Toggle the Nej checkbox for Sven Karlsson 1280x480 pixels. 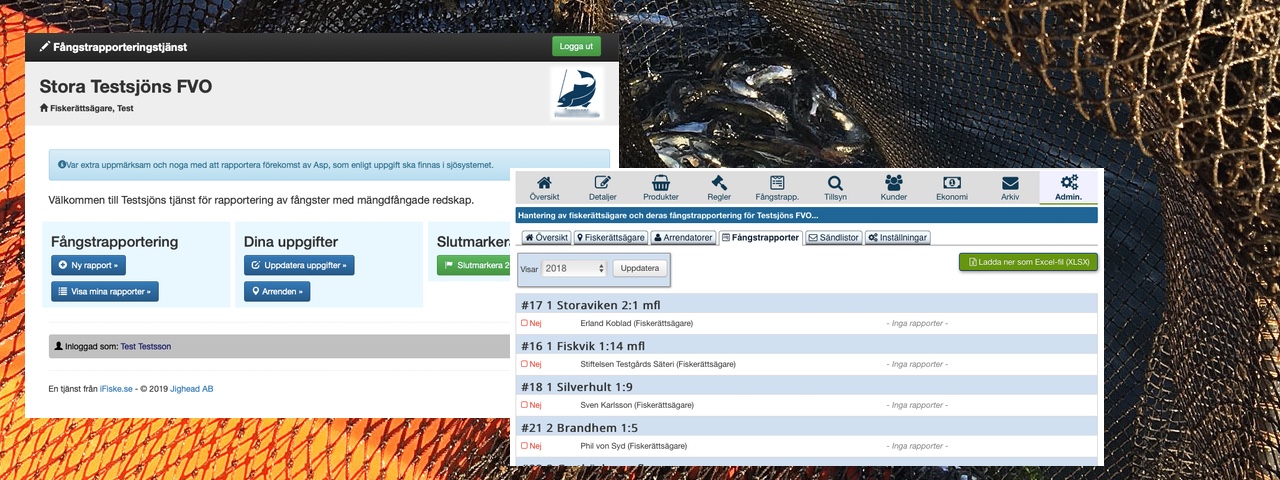(x=524, y=405)
